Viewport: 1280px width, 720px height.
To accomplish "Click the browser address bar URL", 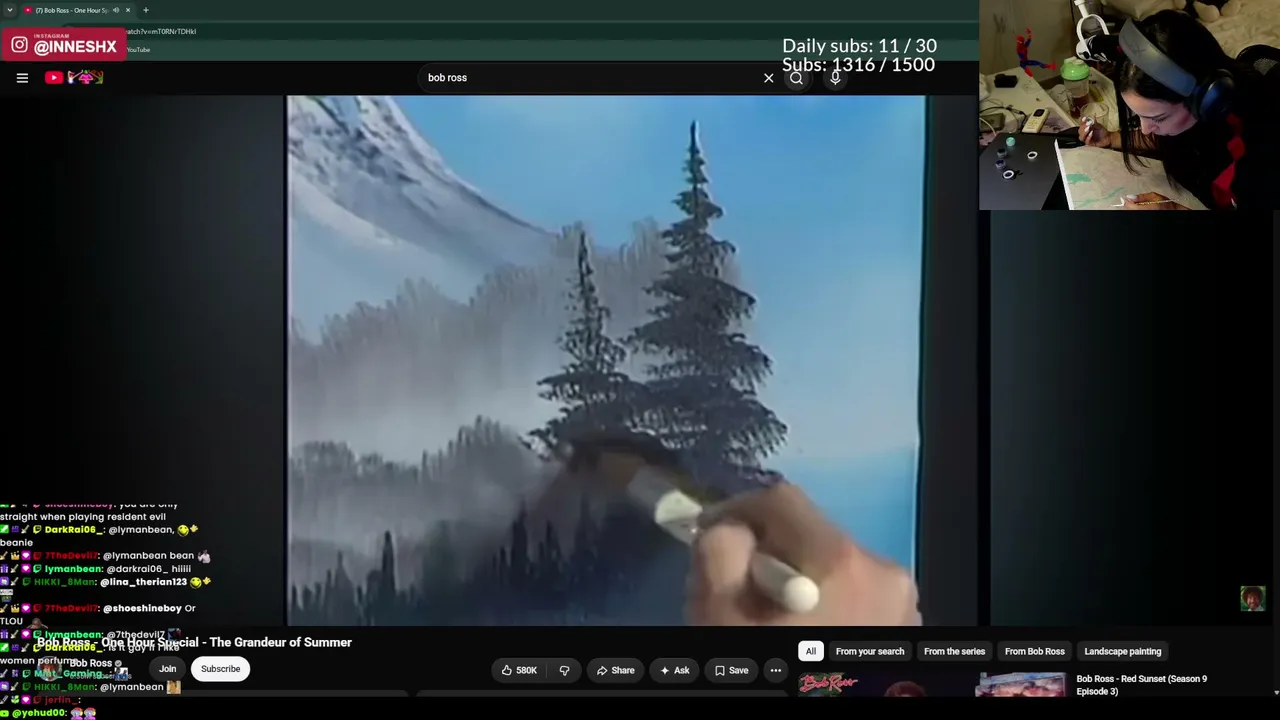I will (x=160, y=31).
